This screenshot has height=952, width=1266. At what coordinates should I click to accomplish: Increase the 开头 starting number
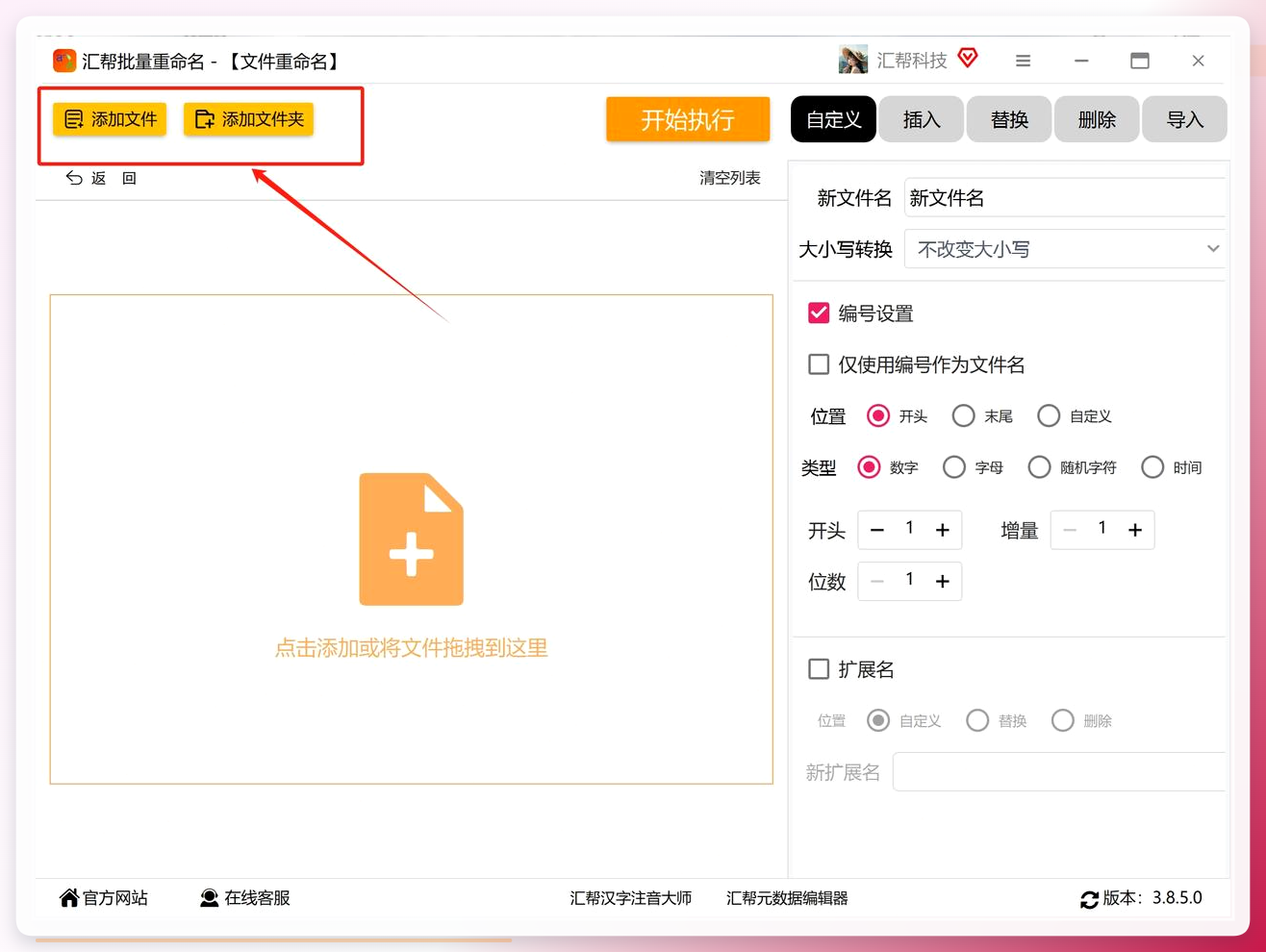(943, 530)
